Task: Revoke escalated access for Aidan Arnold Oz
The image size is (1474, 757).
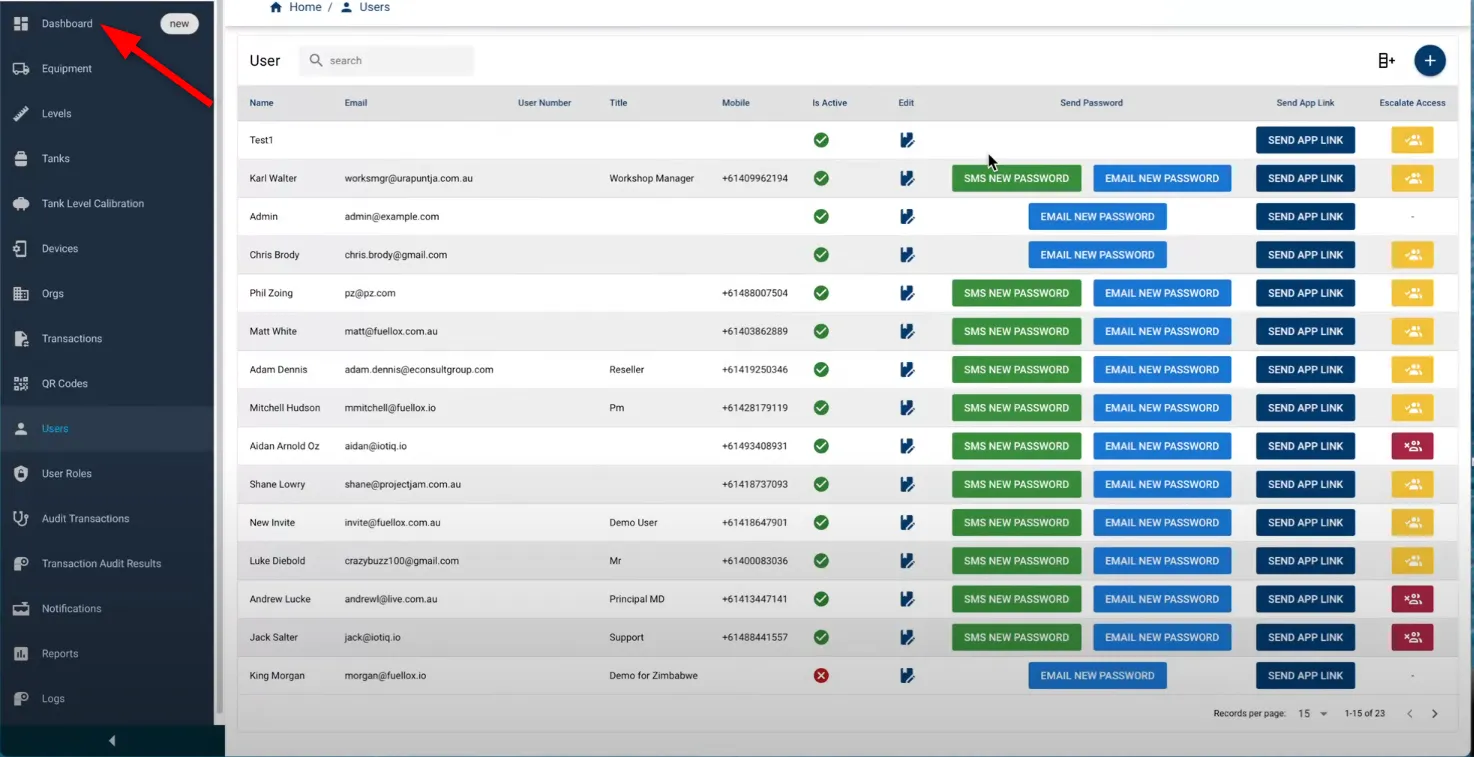Action: pos(1412,446)
